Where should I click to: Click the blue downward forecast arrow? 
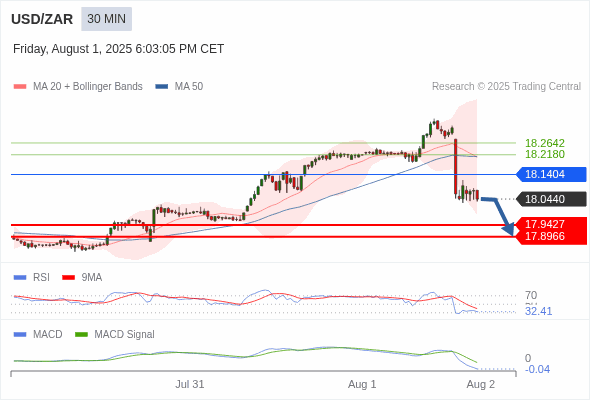pos(498,216)
